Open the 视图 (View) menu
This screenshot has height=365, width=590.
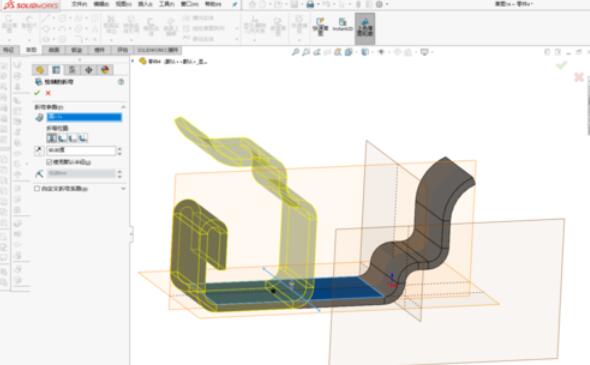pos(123,4)
